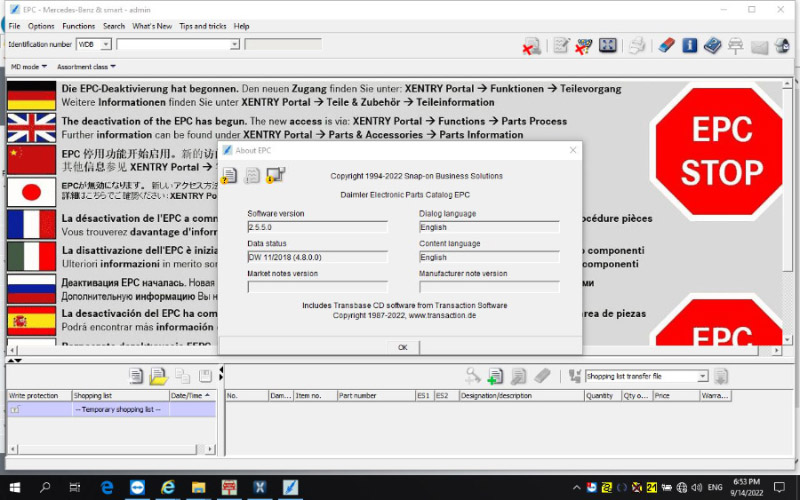Click OK in the About EPC dialog

coord(403,347)
